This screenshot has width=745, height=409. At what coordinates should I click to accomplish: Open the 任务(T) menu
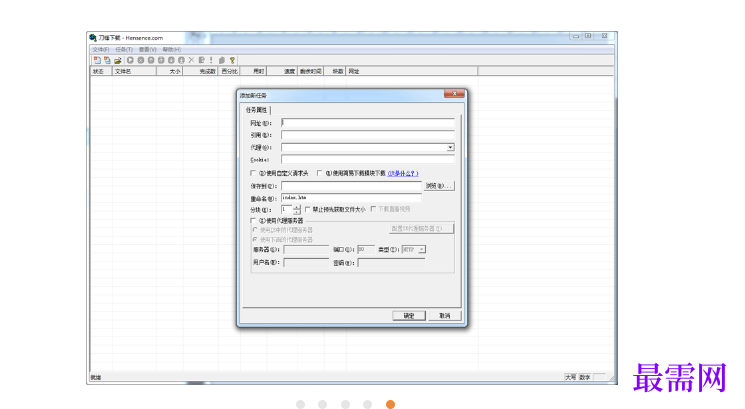coord(124,49)
